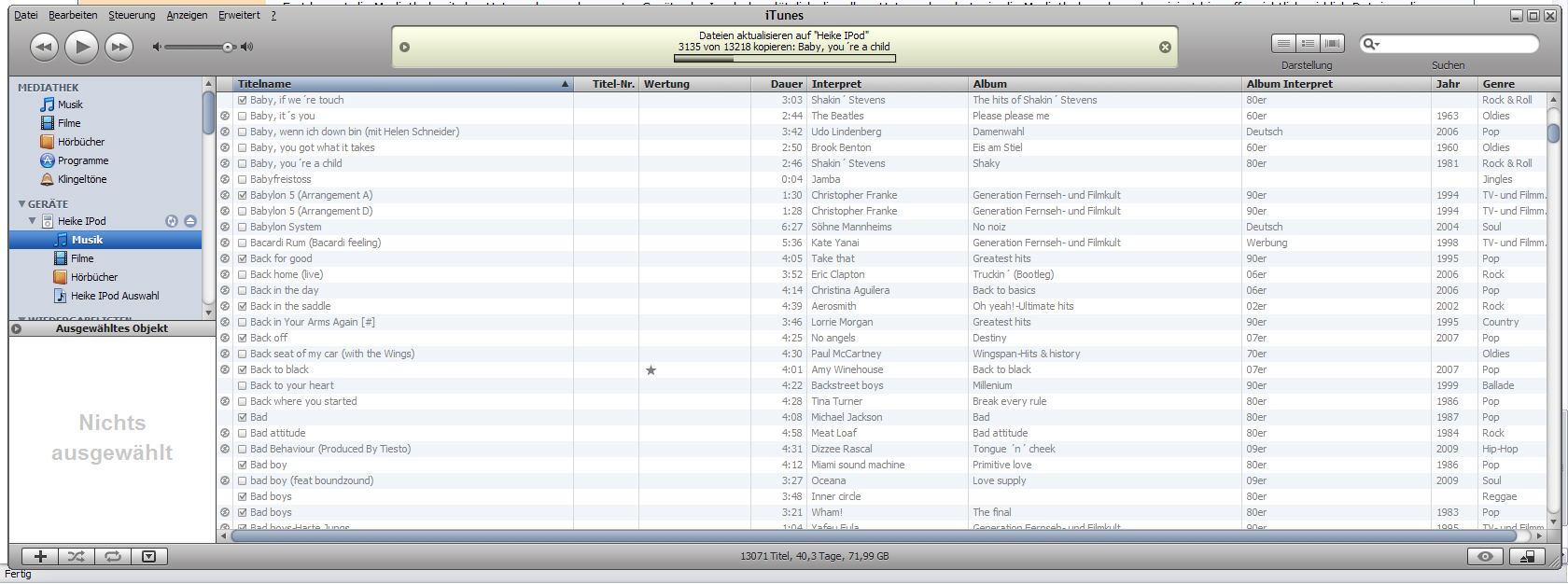Image resolution: width=1568 pixels, height=584 pixels.
Task: Adjust the volume slider knob
Action: pyautogui.click(x=228, y=47)
